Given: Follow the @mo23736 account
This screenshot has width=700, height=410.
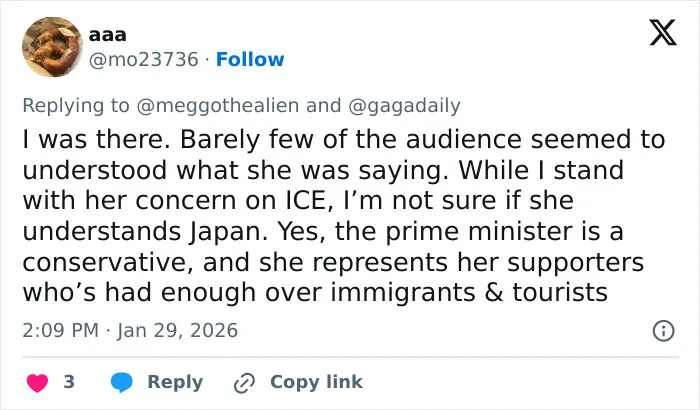Looking at the screenshot, I should tap(250, 59).
